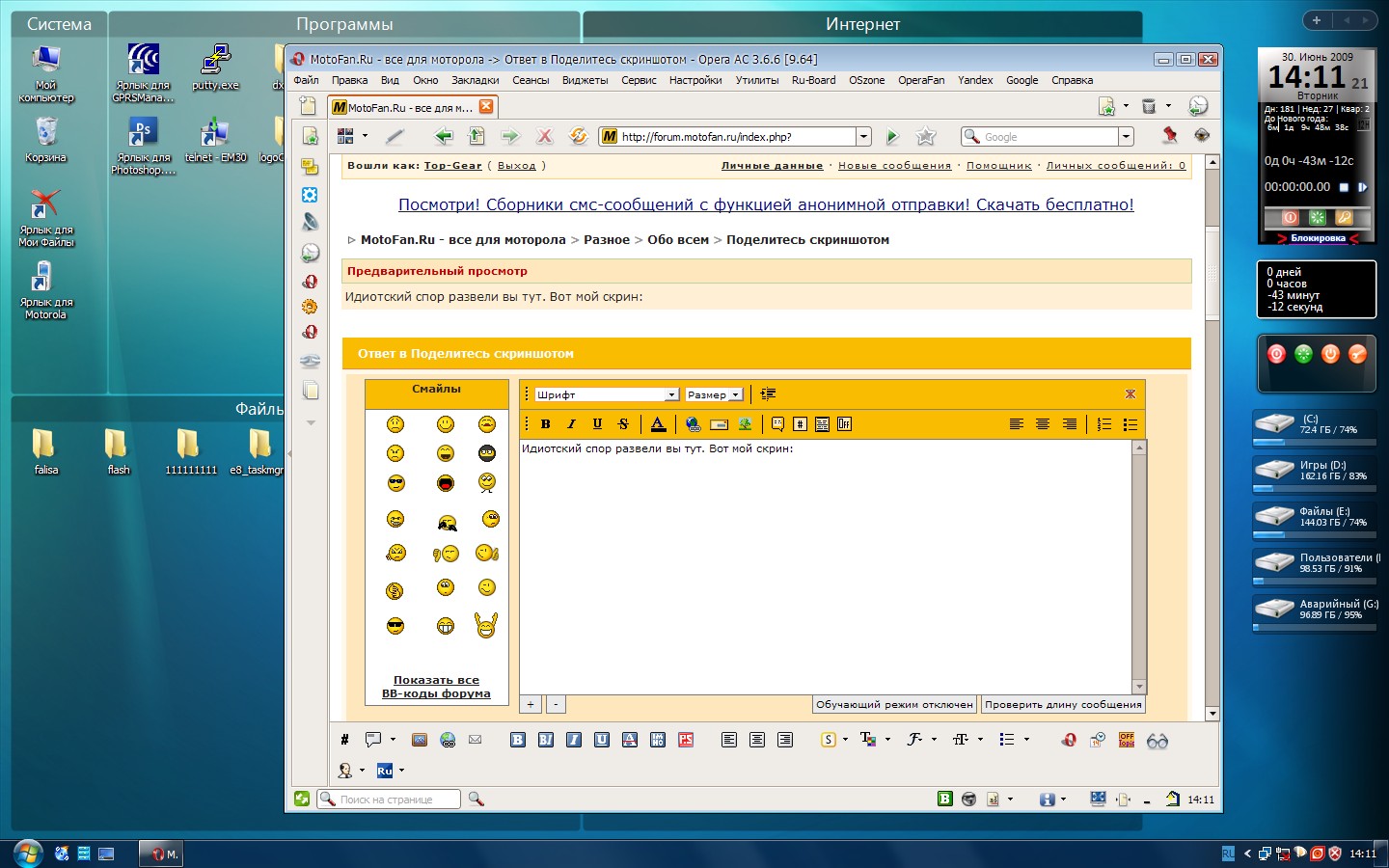Underline text in the reply editor

597,423
